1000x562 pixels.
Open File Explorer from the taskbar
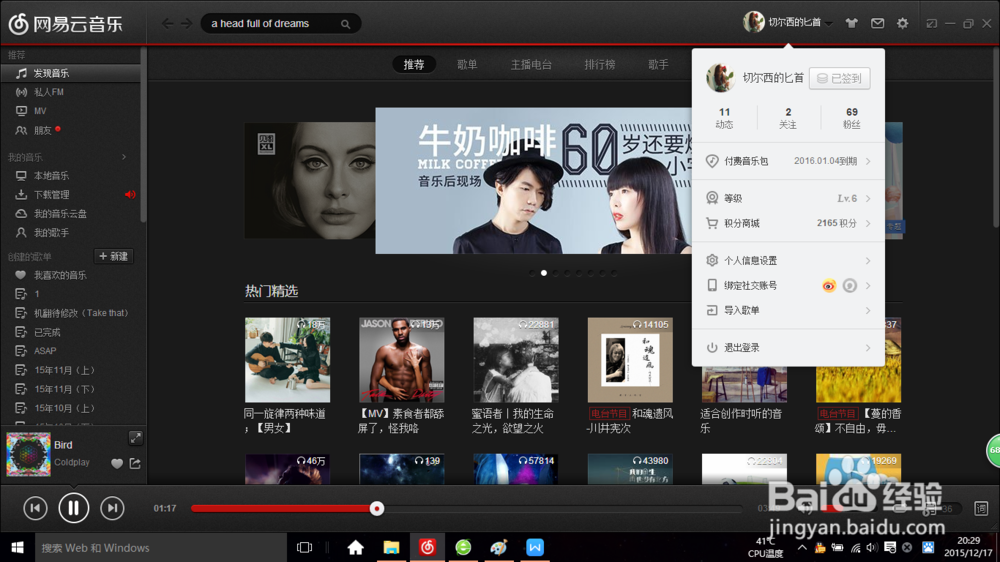(x=391, y=547)
